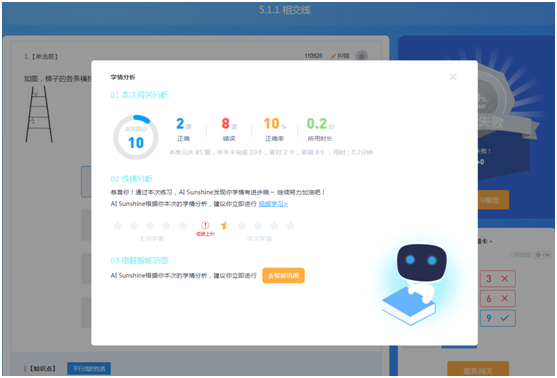Click the ladder diagram thumbnail in question 1

(39, 114)
